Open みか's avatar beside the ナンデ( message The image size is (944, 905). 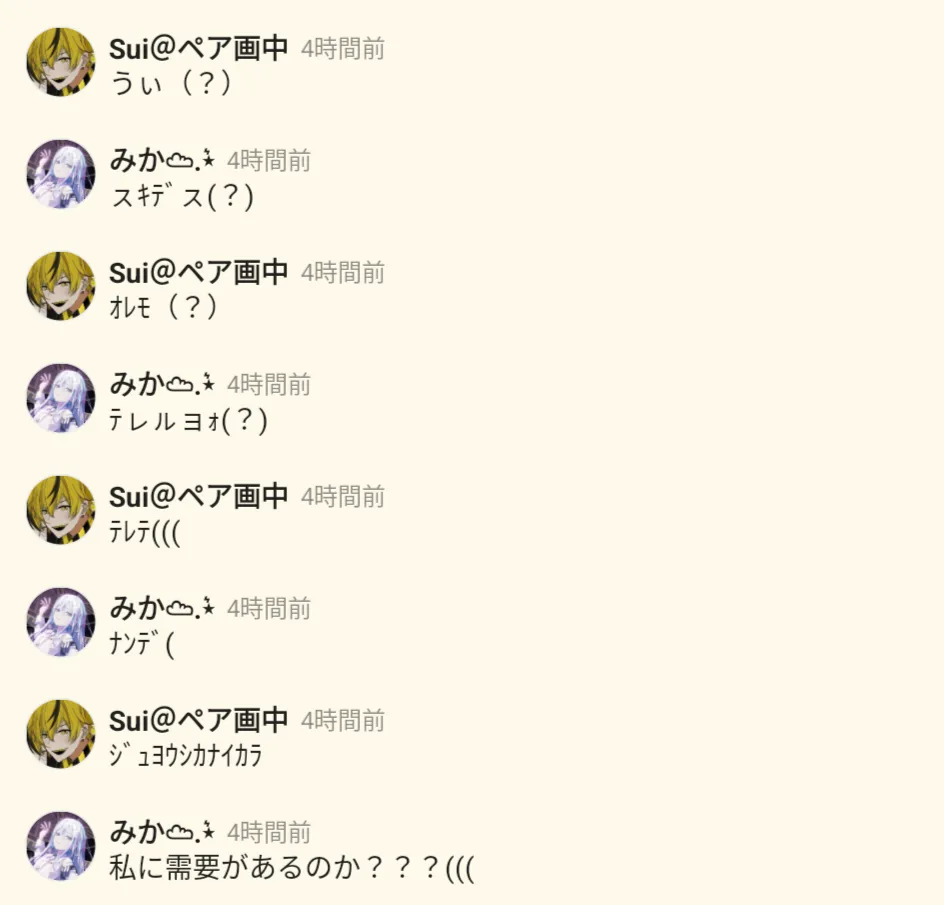61,622
